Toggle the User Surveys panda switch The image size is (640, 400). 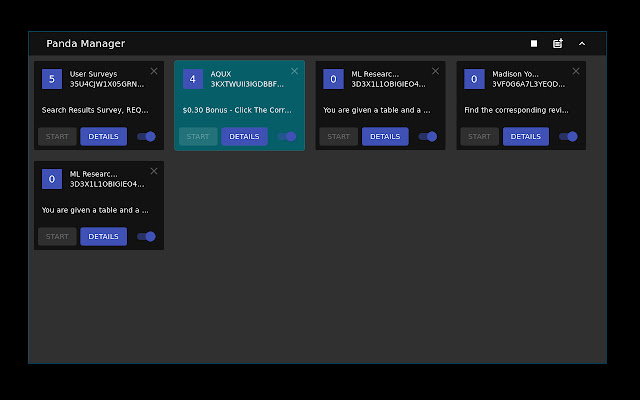[x=147, y=136]
